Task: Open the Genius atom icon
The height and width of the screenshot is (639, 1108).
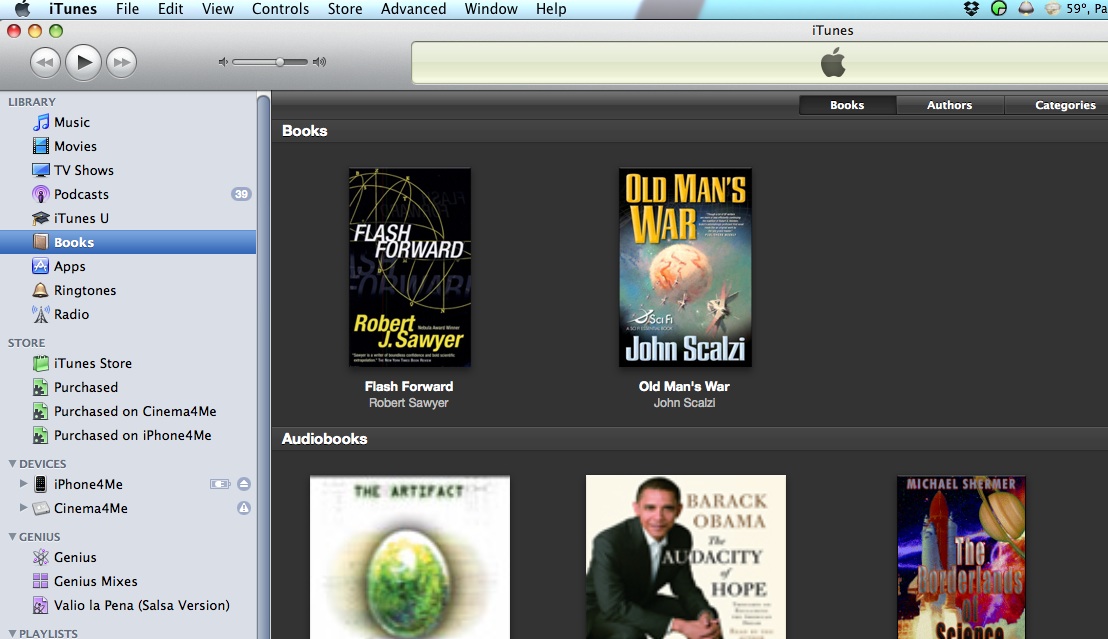Action: click(41, 557)
